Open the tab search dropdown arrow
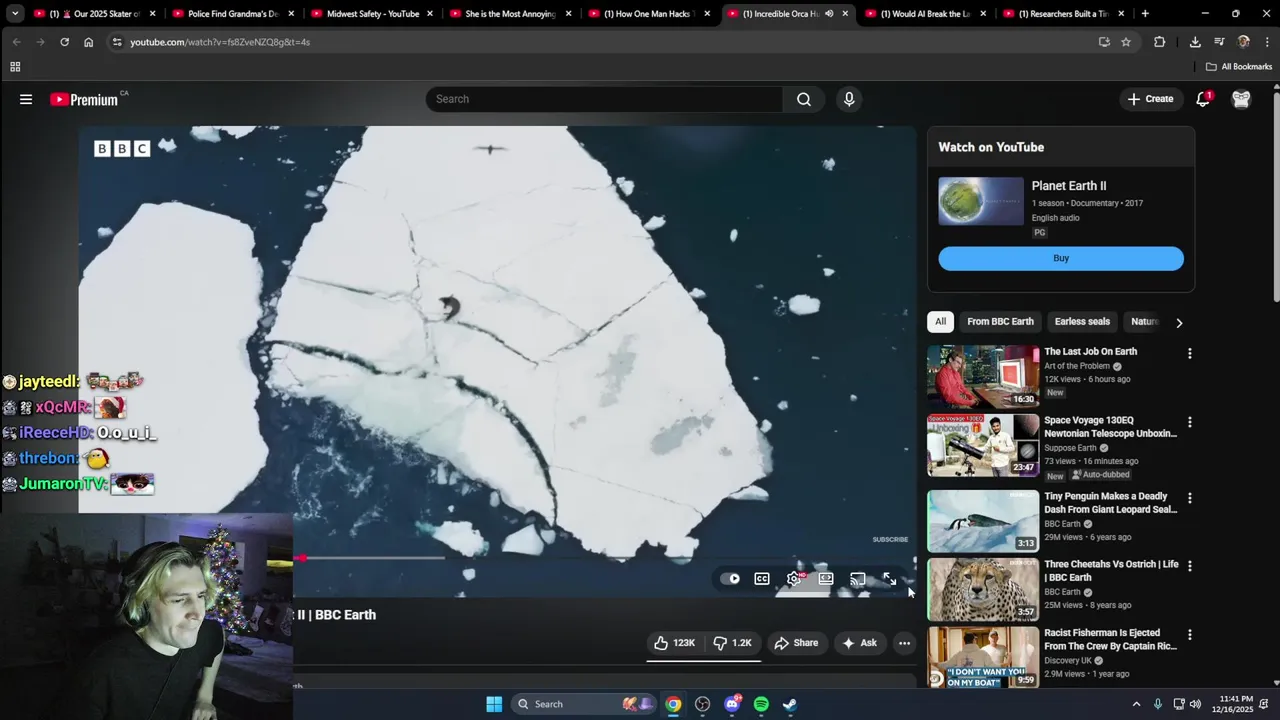 click(15, 14)
